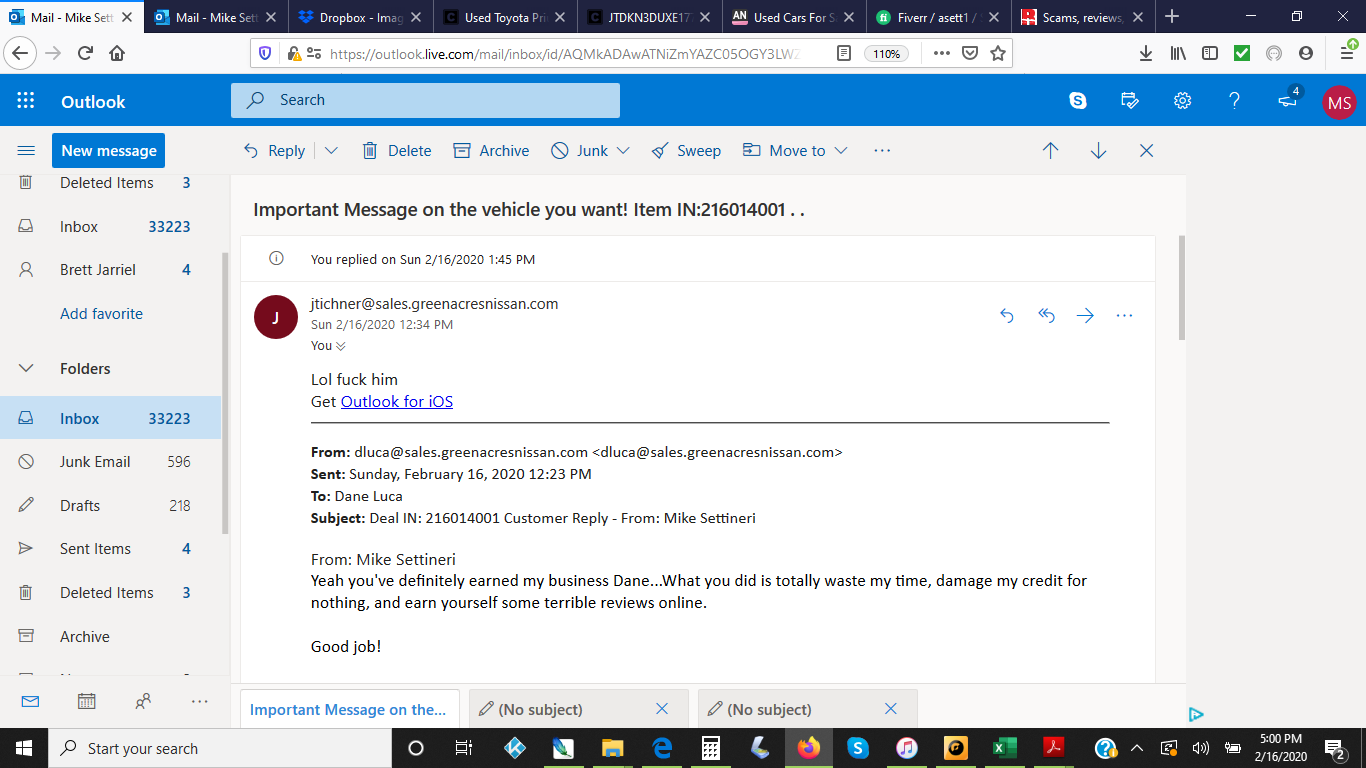Image resolution: width=1366 pixels, height=768 pixels.
Task: Archive the current email
Action: coord(491,151)
